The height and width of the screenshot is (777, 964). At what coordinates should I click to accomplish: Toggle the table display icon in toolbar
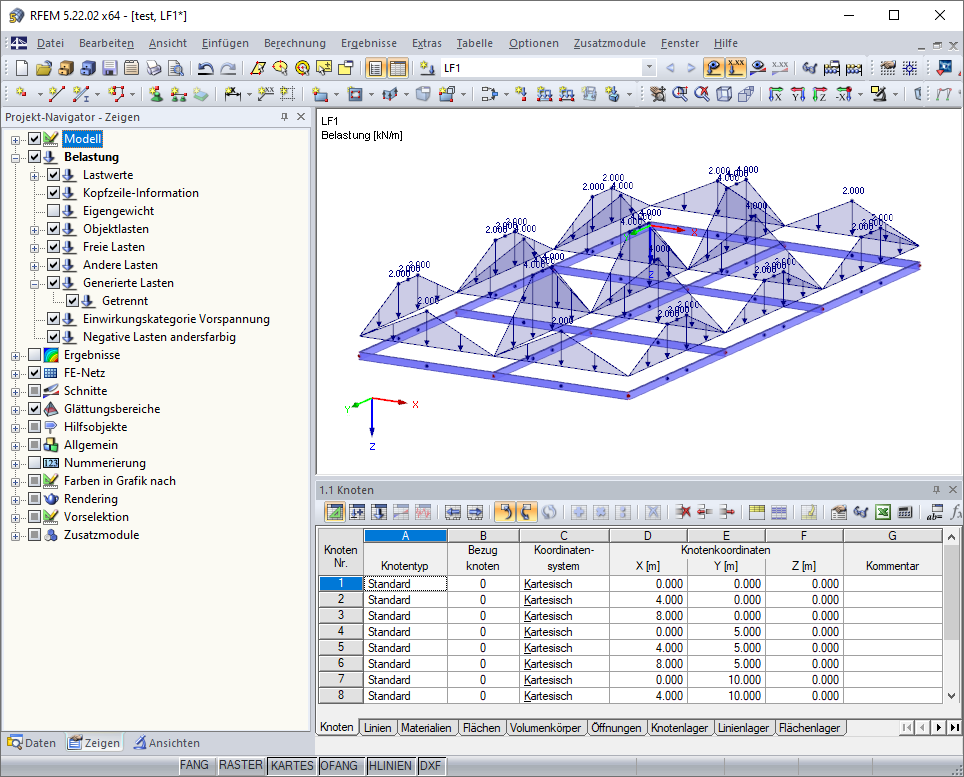(x=398, y=68)
